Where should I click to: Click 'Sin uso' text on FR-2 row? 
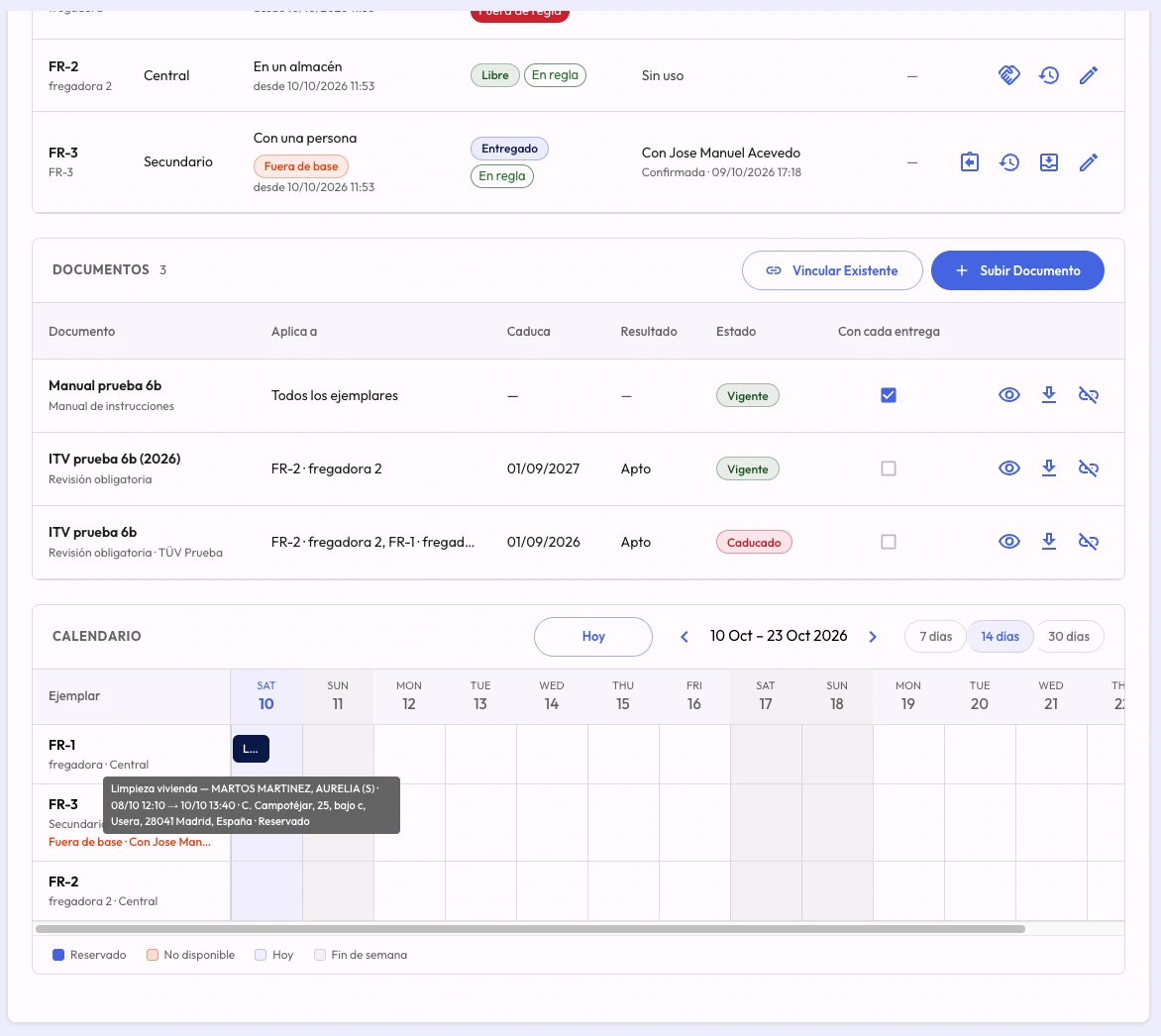click(x=663, y=75)
